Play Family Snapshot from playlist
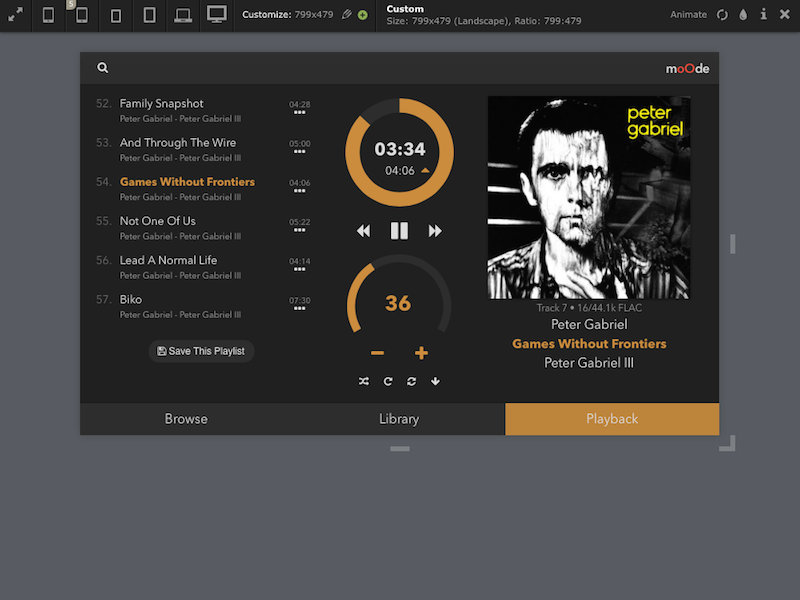The height and width of the screenshot is (600, 800). [161, 104]
